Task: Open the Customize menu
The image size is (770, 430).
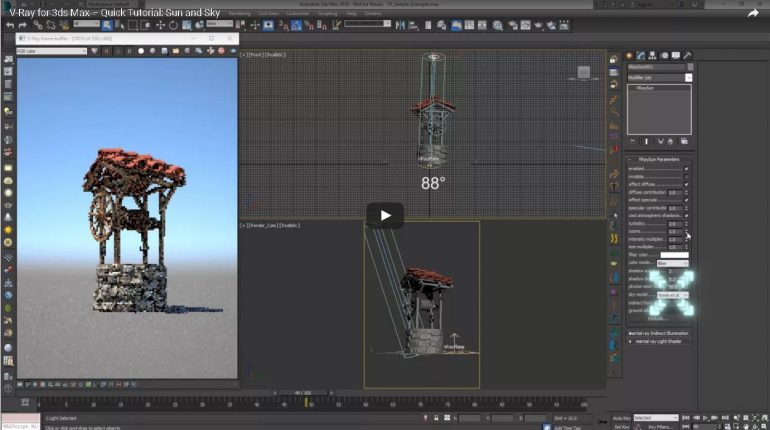Action: [298, 13]
